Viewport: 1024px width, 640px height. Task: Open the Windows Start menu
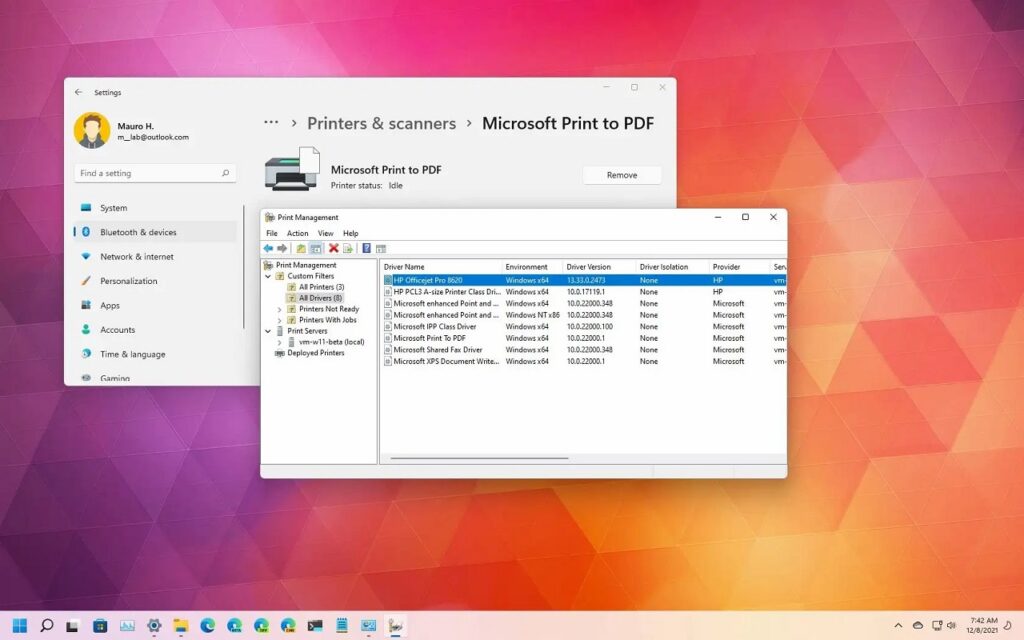(19, 625)
